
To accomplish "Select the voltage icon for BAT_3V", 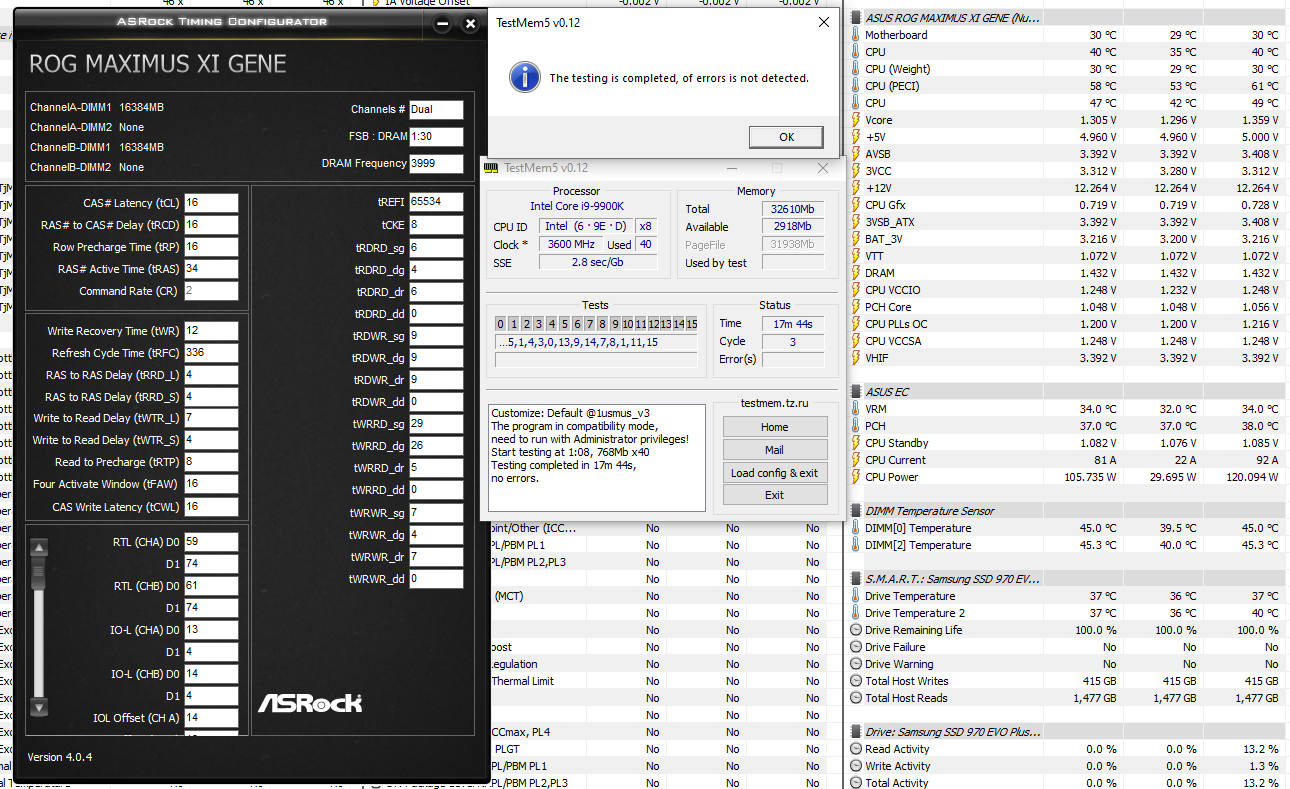I will (x=855, y=239).
